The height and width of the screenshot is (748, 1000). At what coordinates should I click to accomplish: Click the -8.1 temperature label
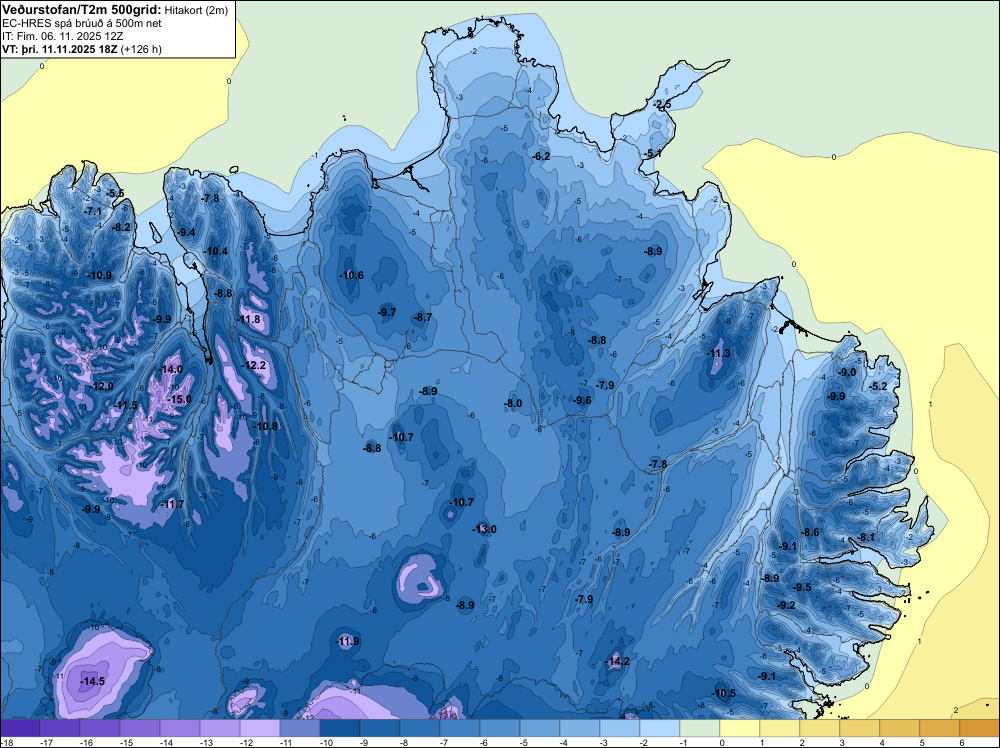tap(866, 538)
